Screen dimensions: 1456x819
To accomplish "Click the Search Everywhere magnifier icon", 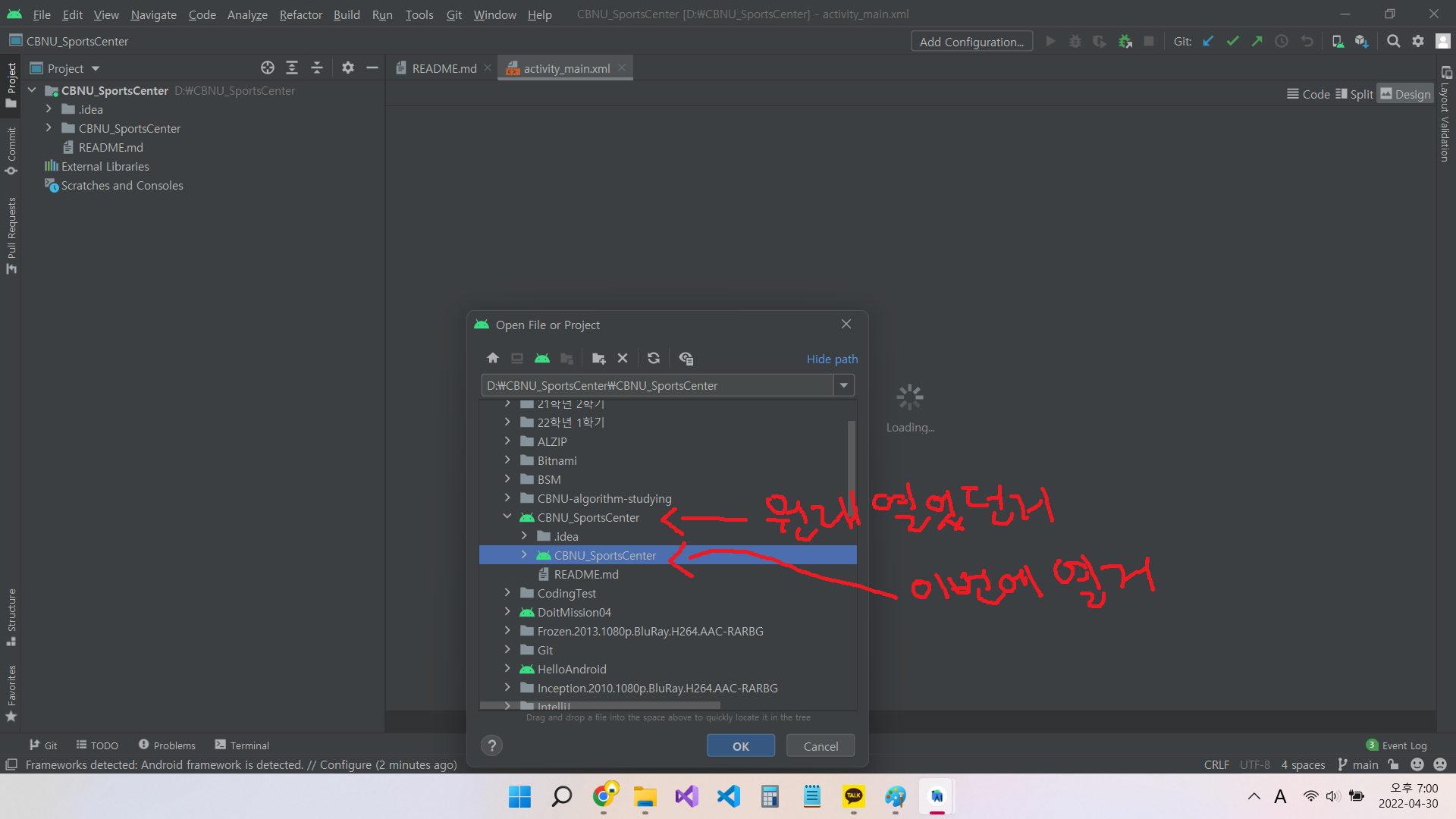I will click(1393, 42).
